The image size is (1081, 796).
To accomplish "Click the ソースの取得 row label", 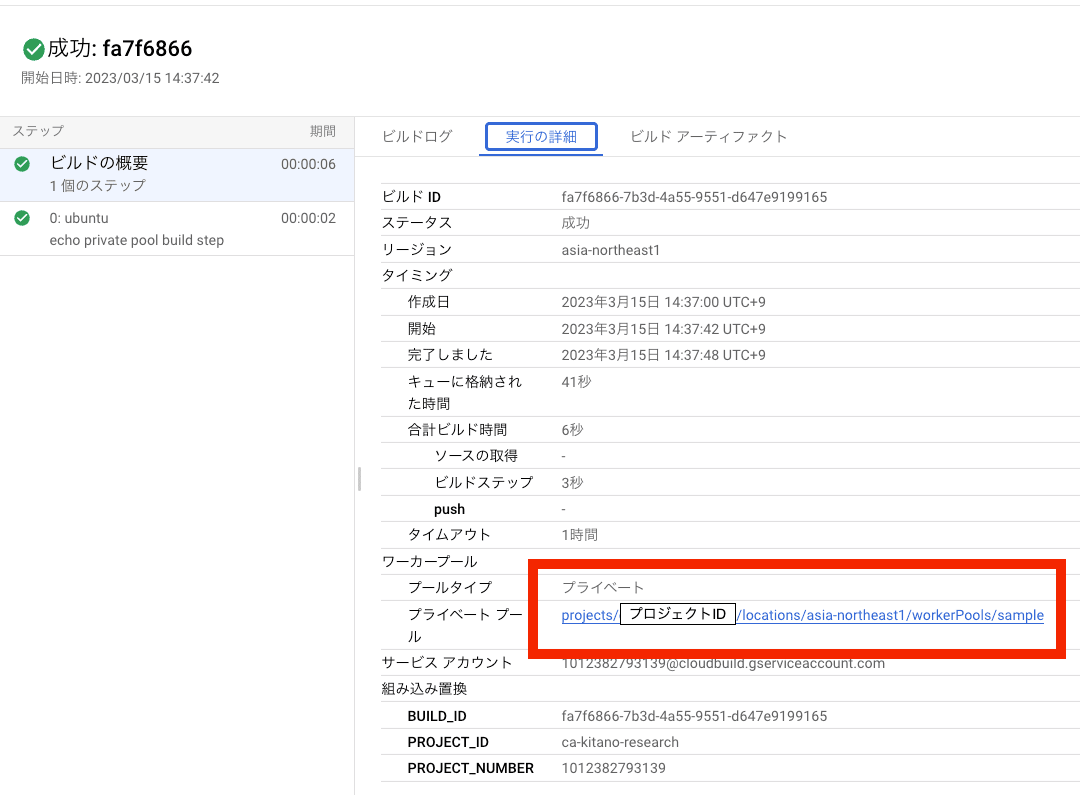I will (x=476, y=456).
